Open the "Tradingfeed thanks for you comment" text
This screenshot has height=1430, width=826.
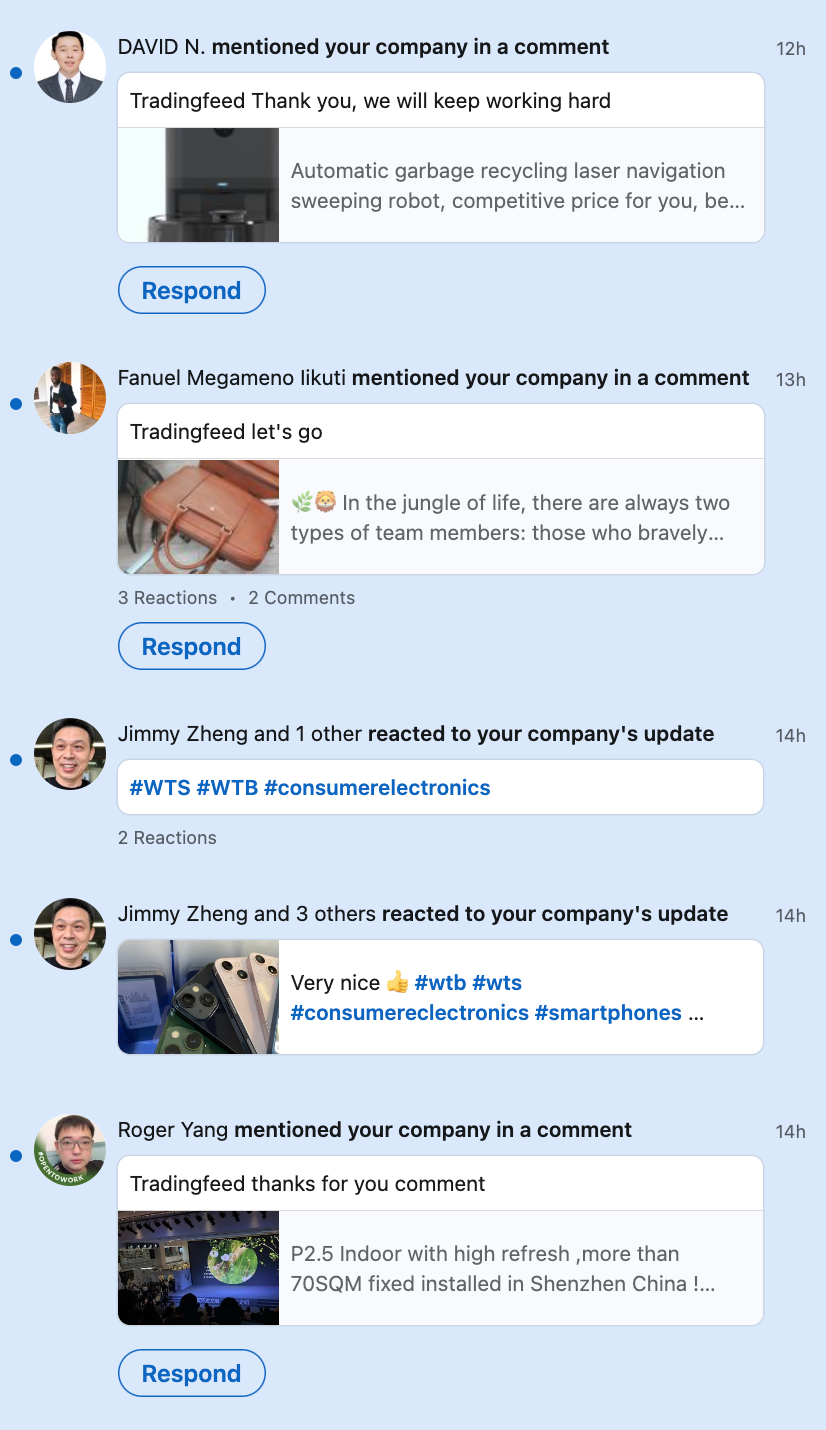308,1184
